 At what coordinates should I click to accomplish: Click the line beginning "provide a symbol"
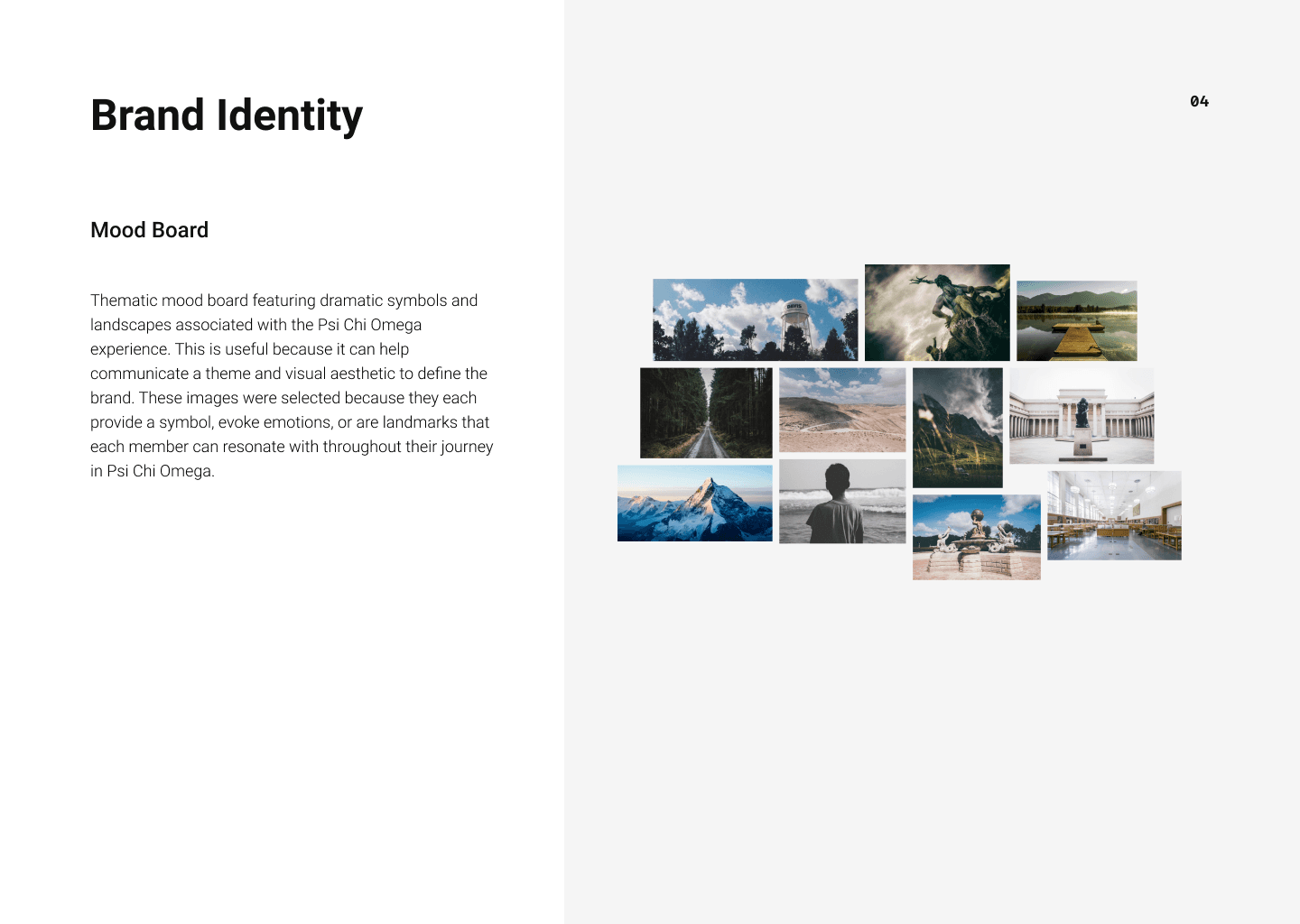[x=289, y=422]
